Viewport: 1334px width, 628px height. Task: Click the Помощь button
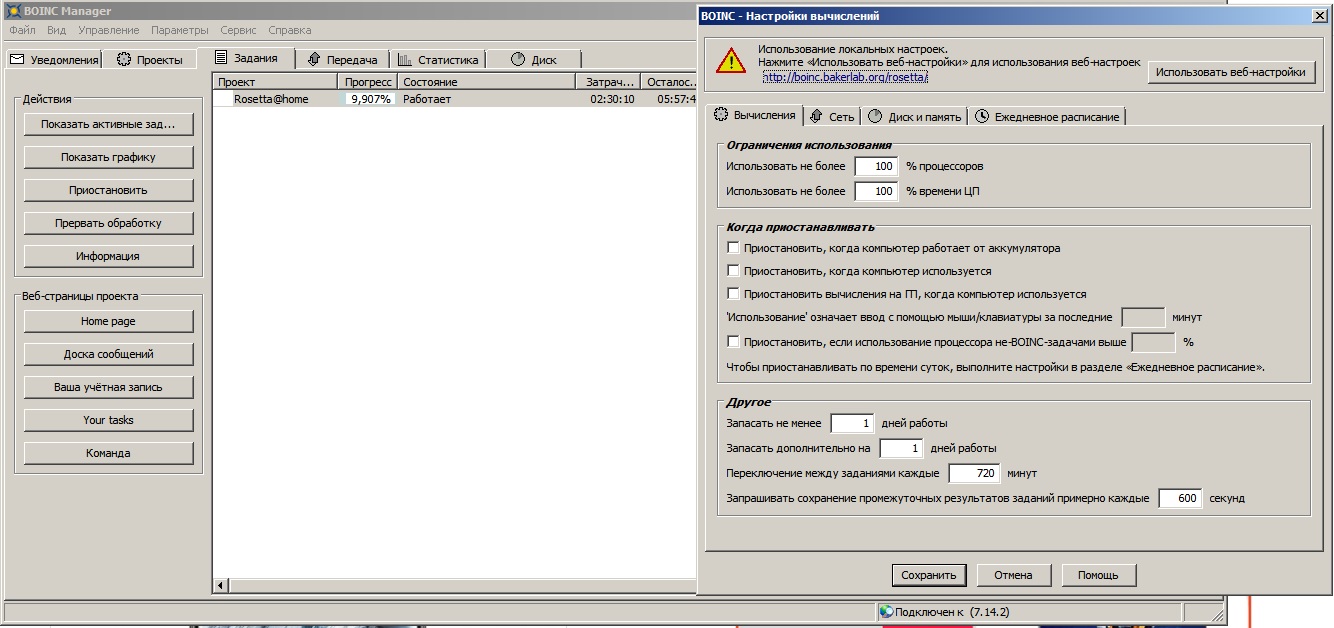pos(1098,575)
